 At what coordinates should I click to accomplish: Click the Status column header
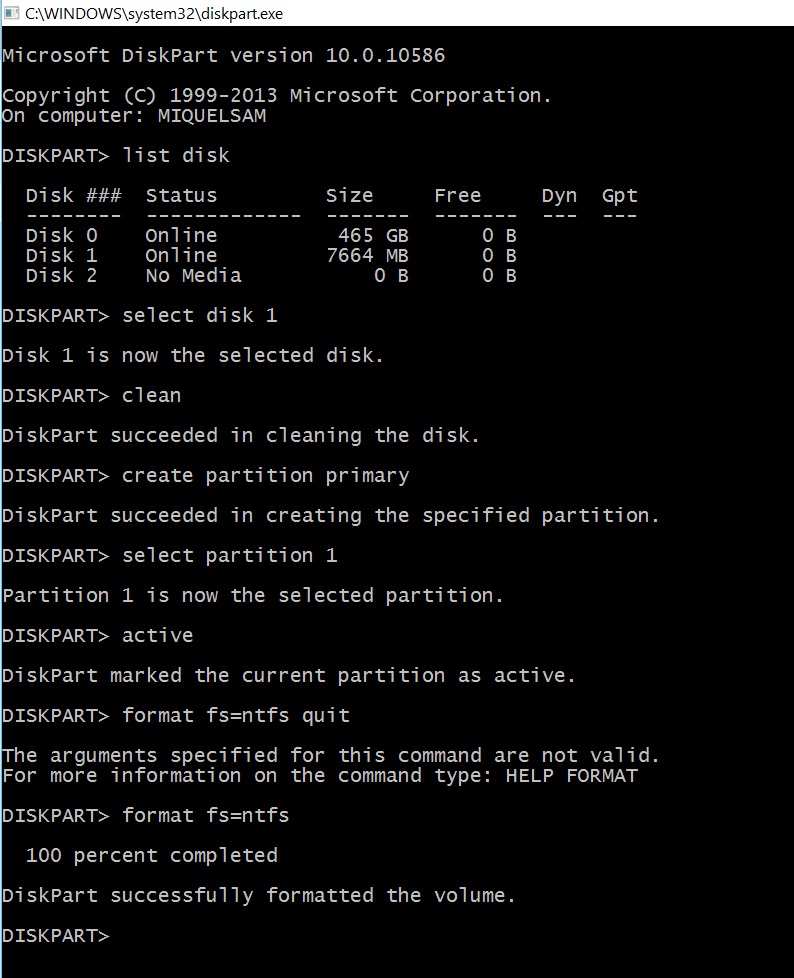tap(181, 195)
